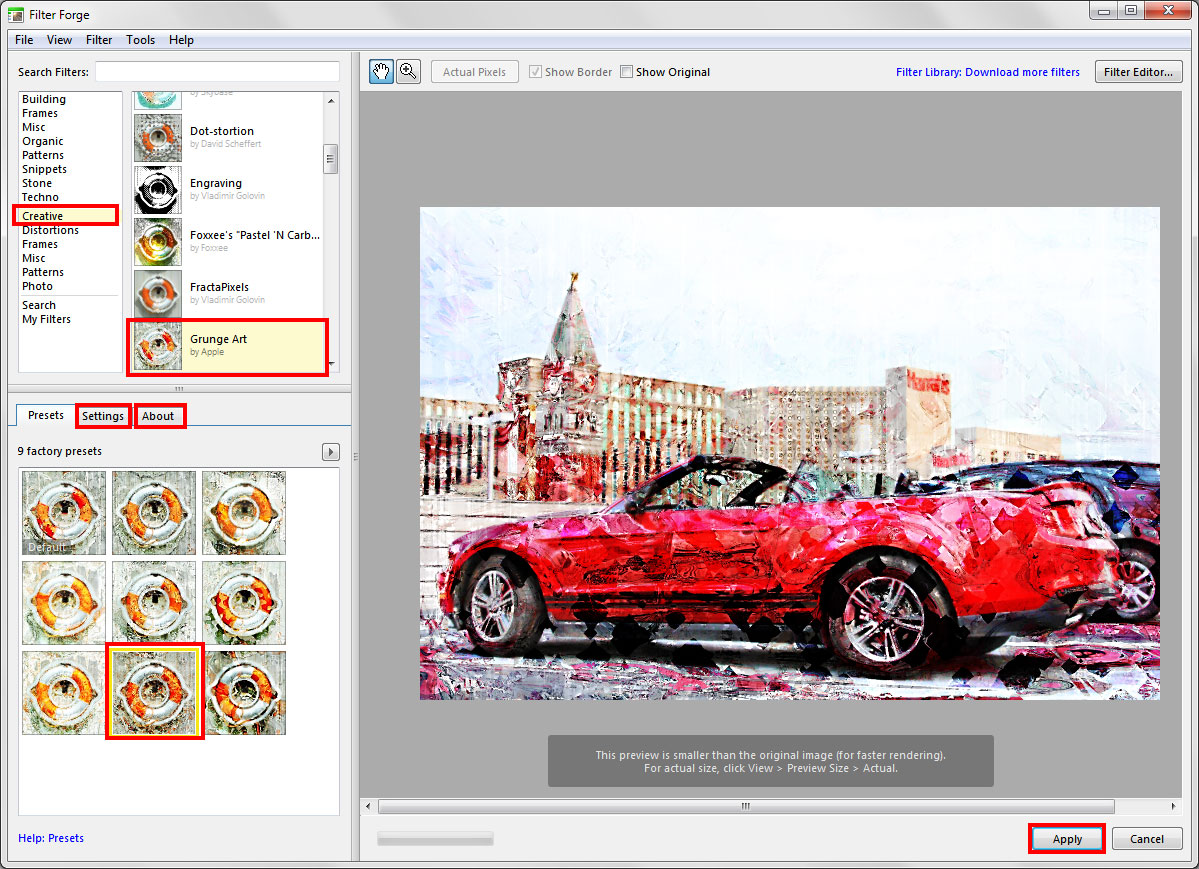1199x869 pixels.
Task: Click the Apply button
Action: [x=1067, y=838]
